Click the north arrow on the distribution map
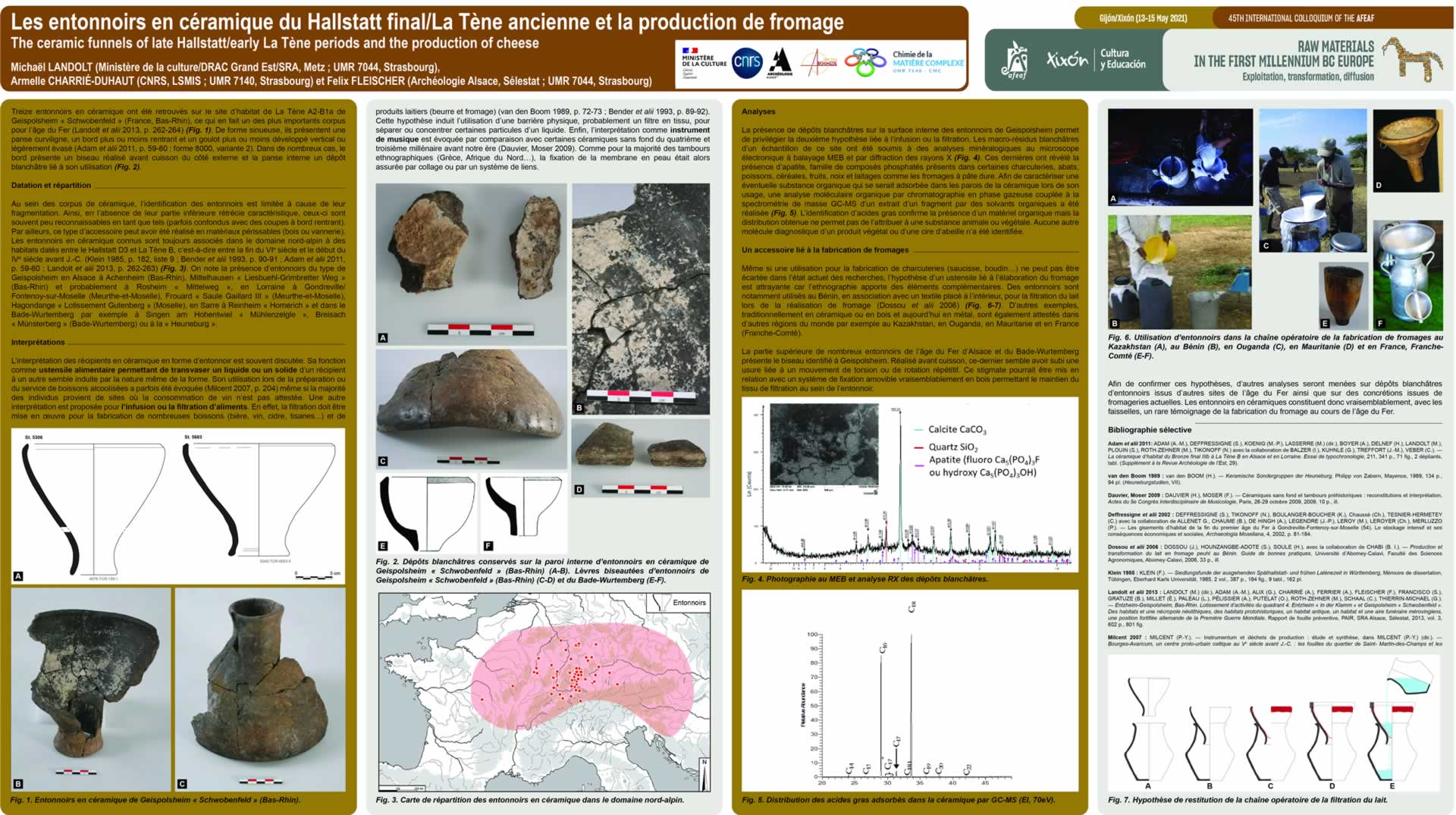1456x815 pixels. tap(704, 774)
